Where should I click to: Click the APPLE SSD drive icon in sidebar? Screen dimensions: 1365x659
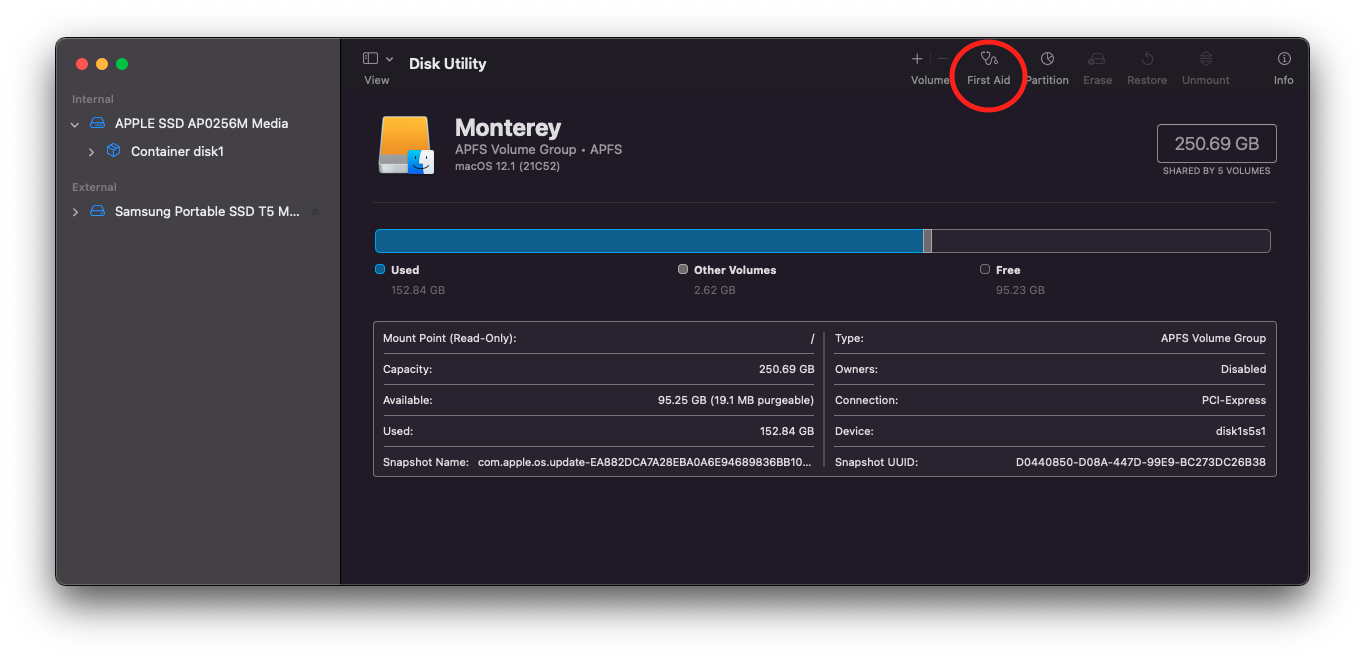click(97, 123)
